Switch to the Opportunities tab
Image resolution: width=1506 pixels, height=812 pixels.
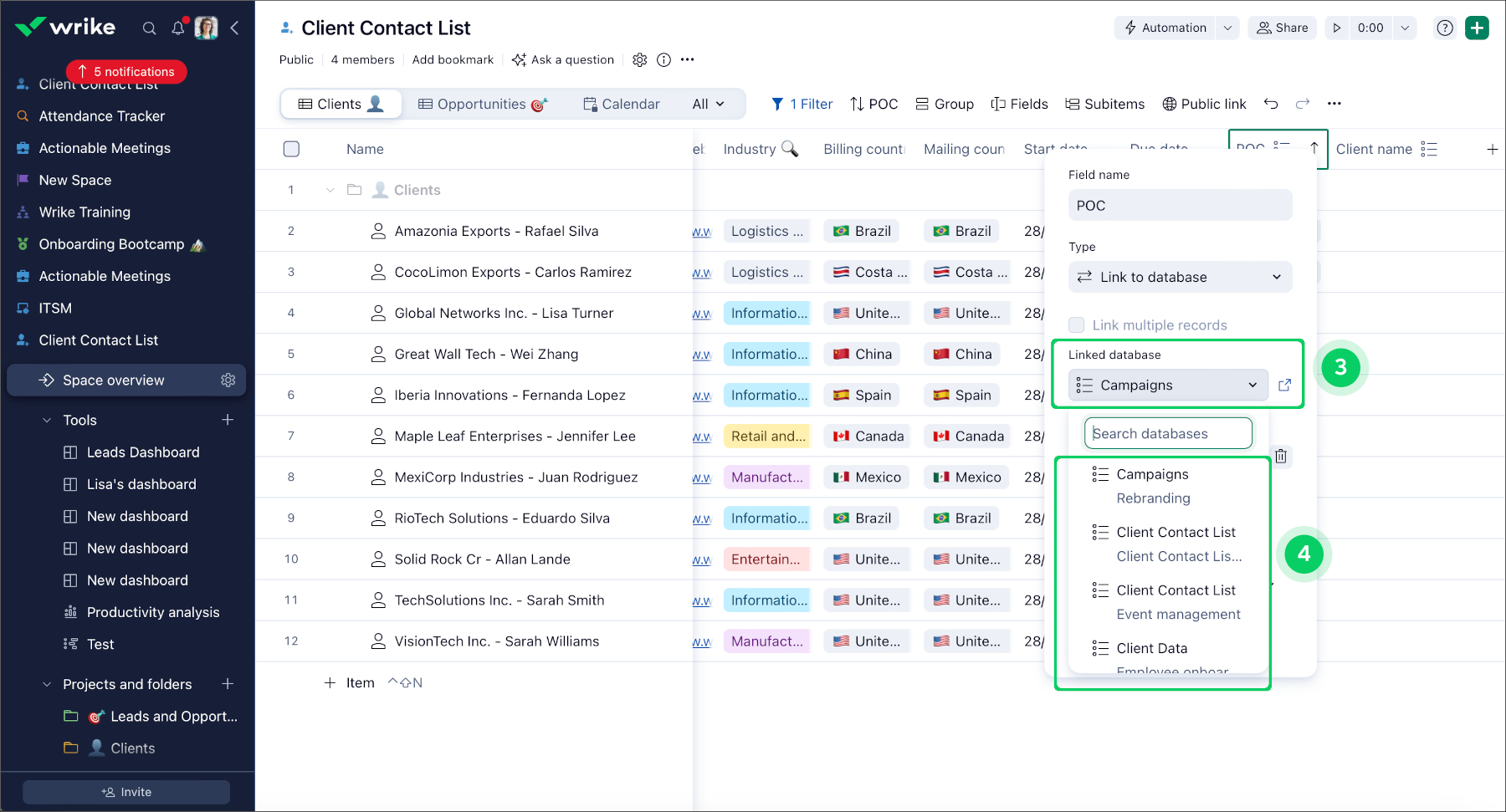tap(484, 104)
